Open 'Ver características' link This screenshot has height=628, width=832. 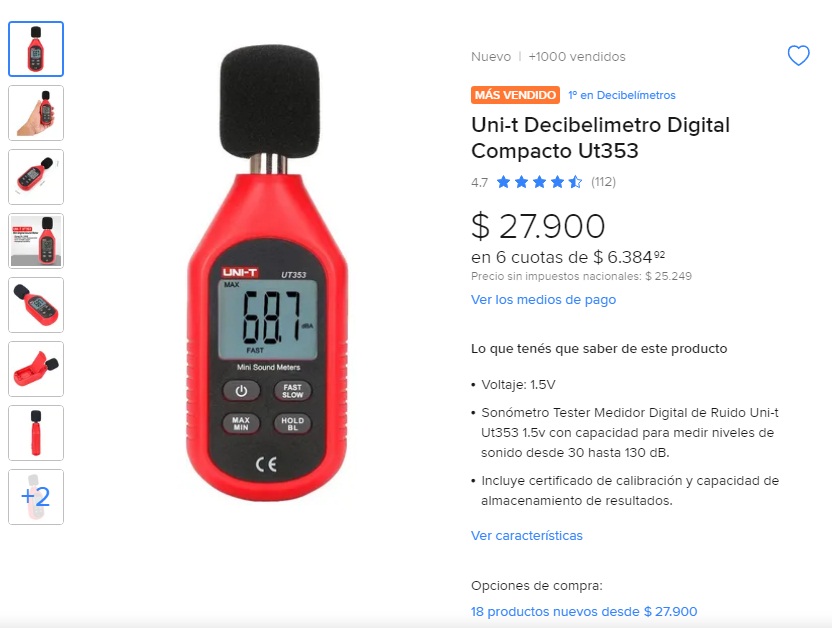pyautogui.click(x=527, y=536)
